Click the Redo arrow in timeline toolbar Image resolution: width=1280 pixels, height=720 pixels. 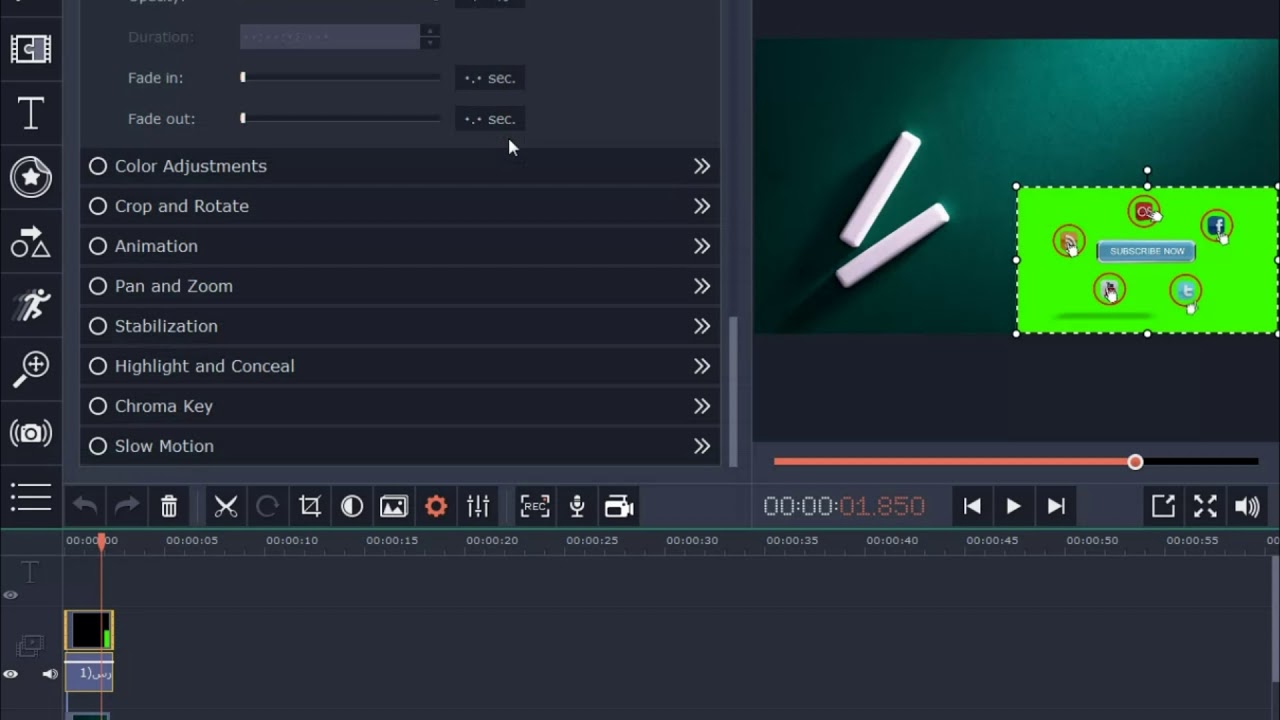click(x=127, y=507)
